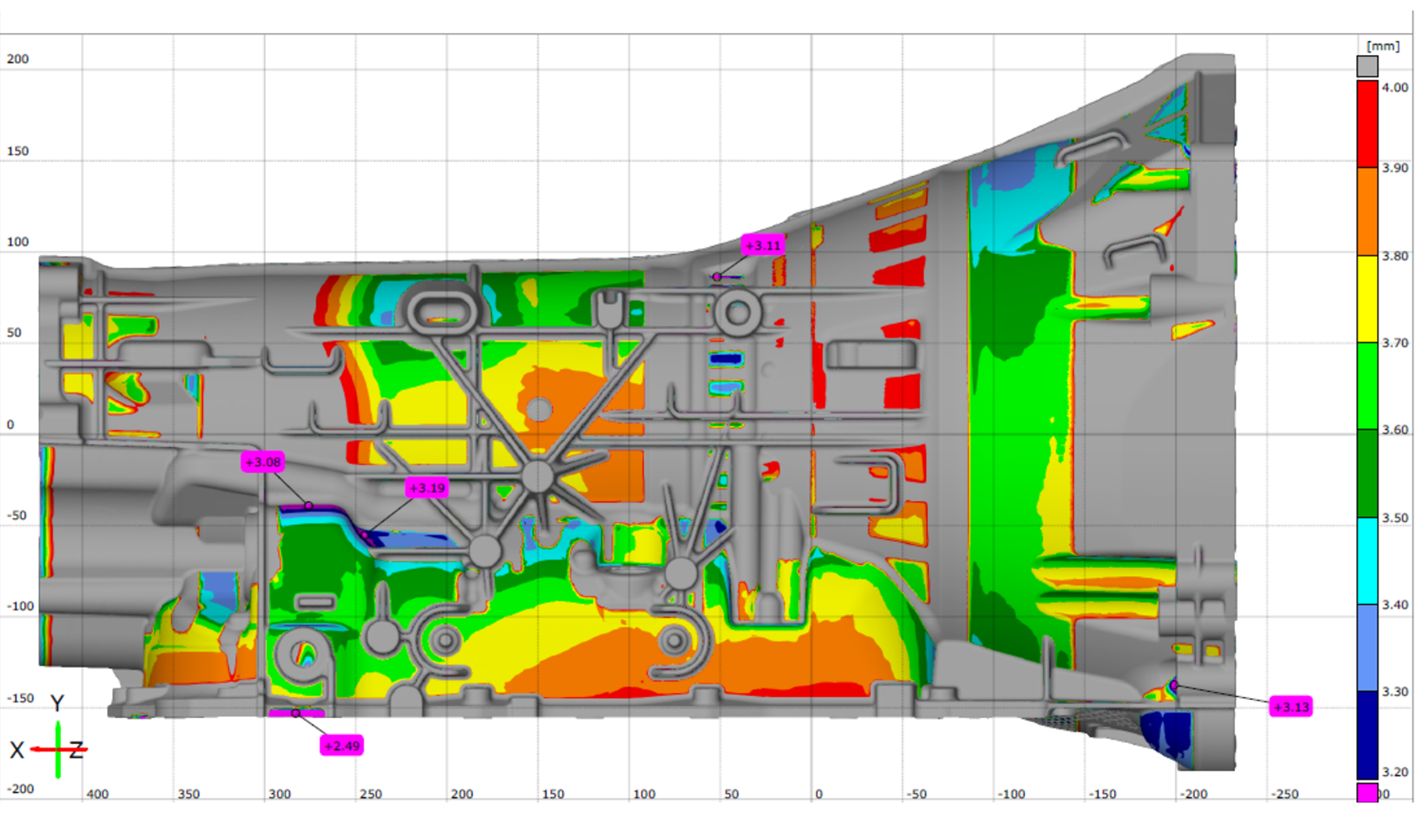Viewport: 1420px width, 833px height.
Task: Click the +3.19 annotation flag
Action: pyautogui.click(x=426, y=488)
